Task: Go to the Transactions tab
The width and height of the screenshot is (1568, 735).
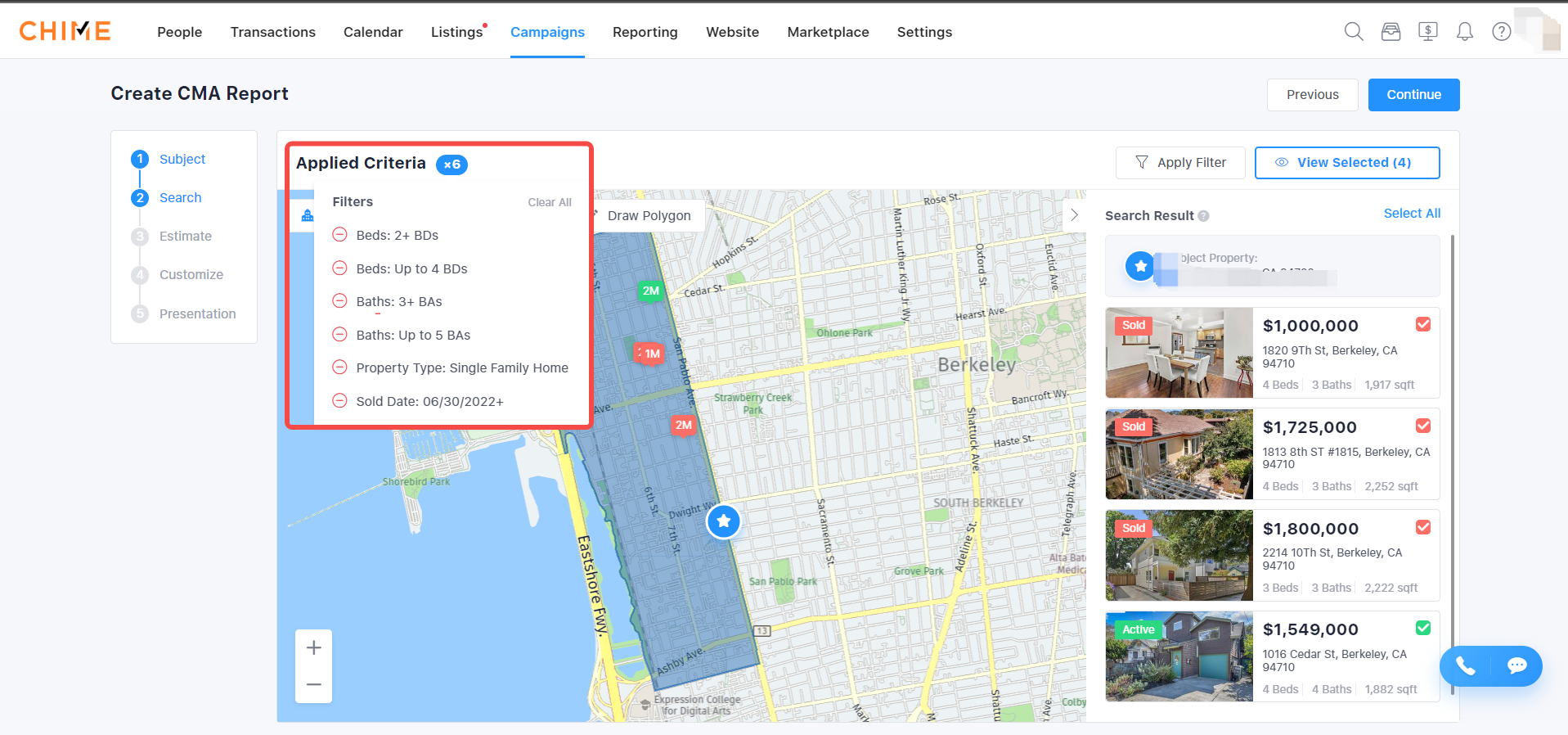Action: [272, 32]
